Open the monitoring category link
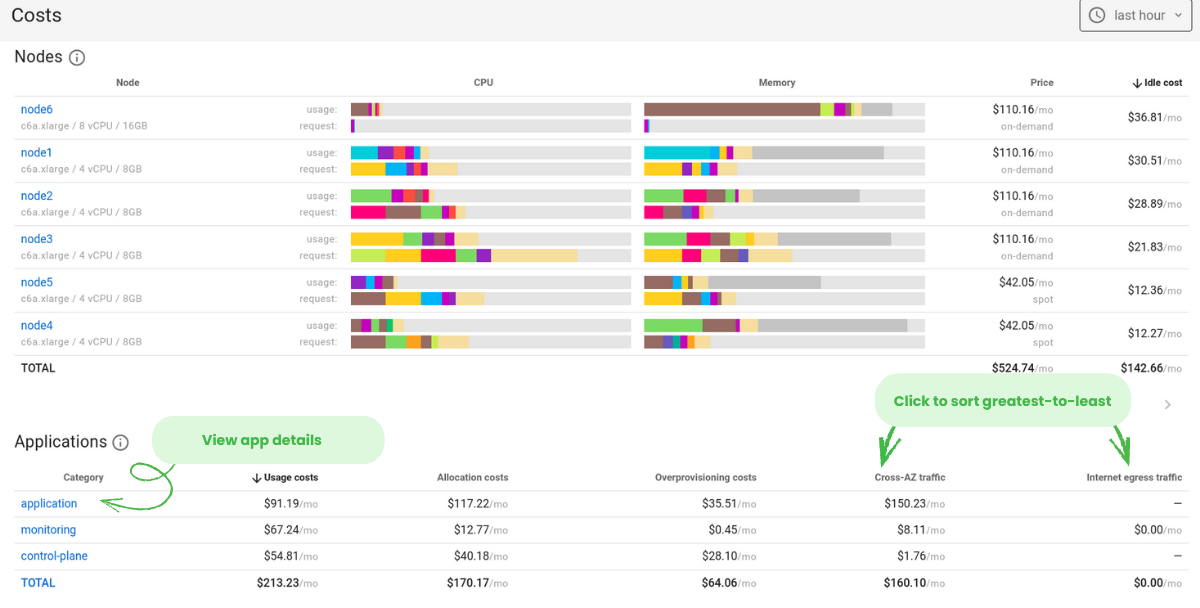 48,530
